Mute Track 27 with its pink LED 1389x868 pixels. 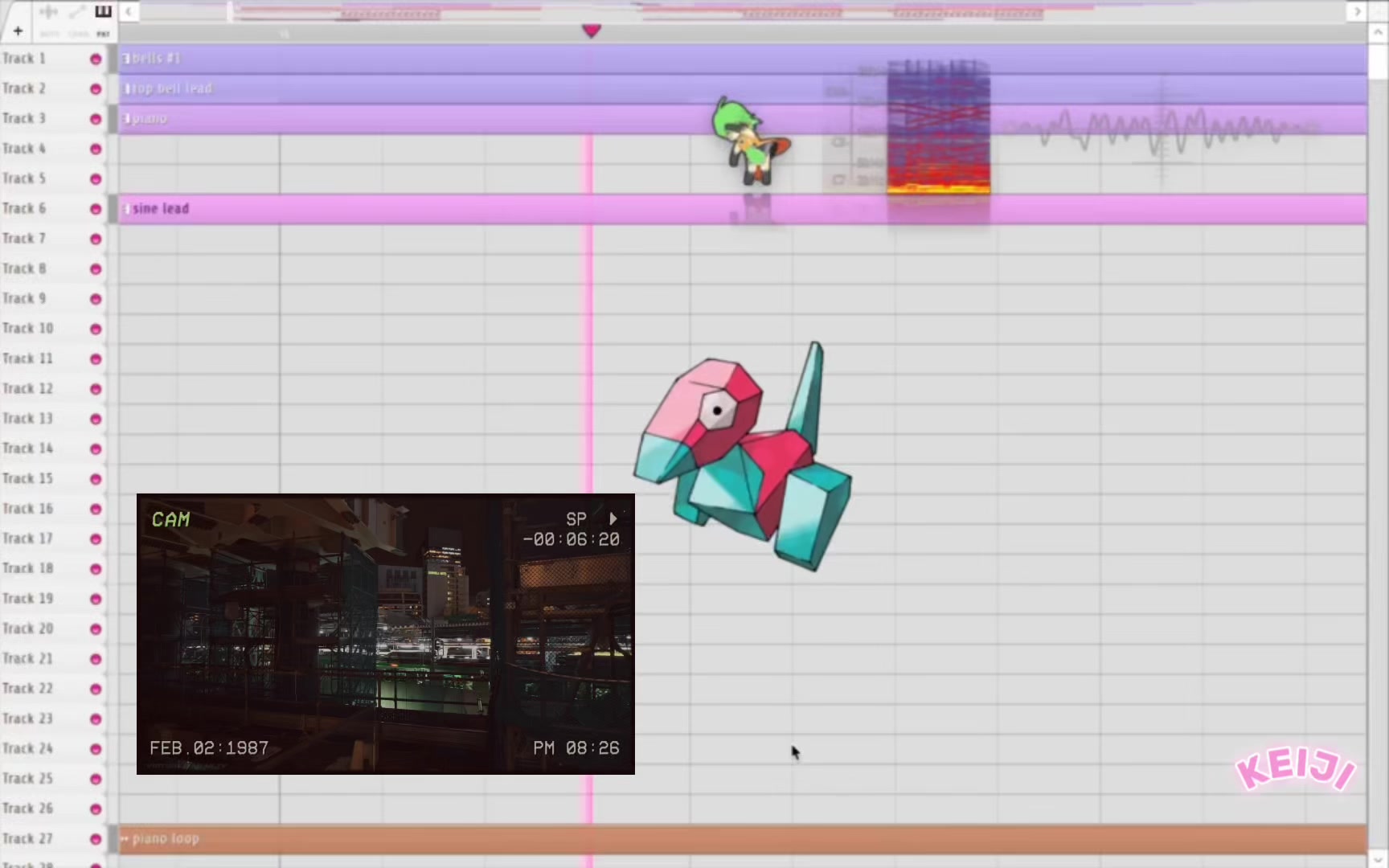click(96, 839)
